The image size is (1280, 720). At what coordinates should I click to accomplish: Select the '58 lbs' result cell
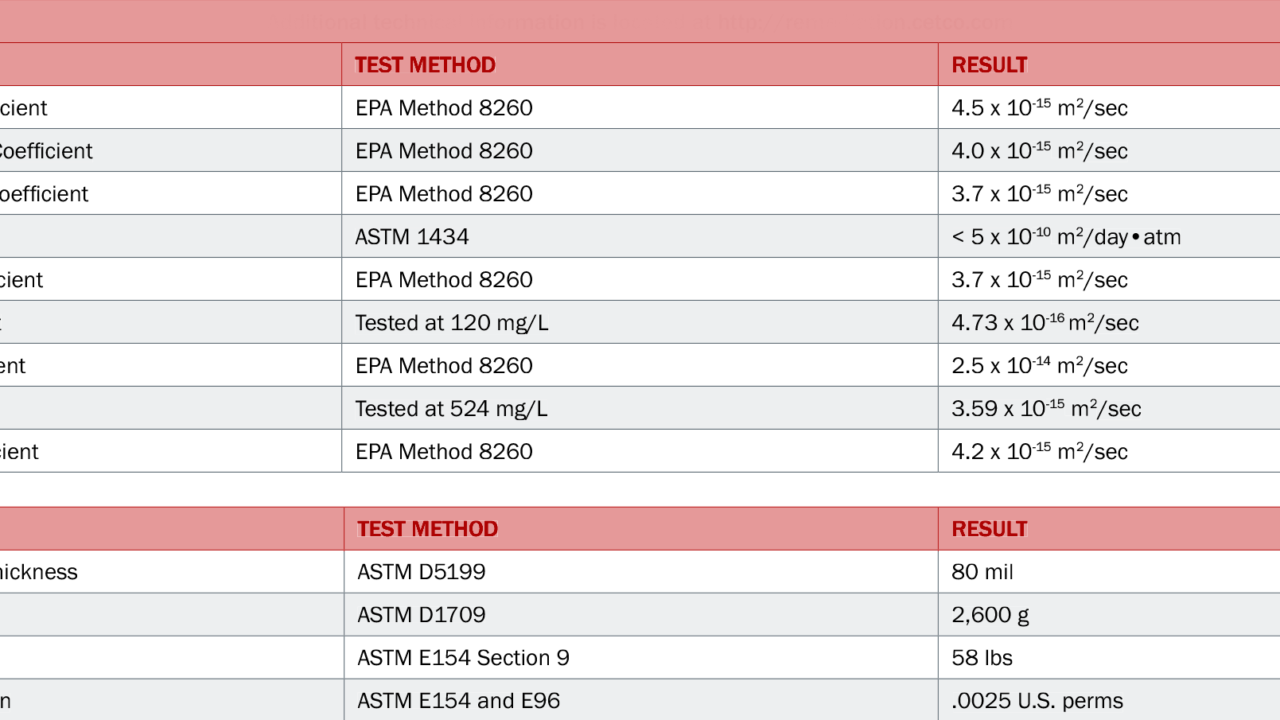pyautogui.click(x=982, y=658)
